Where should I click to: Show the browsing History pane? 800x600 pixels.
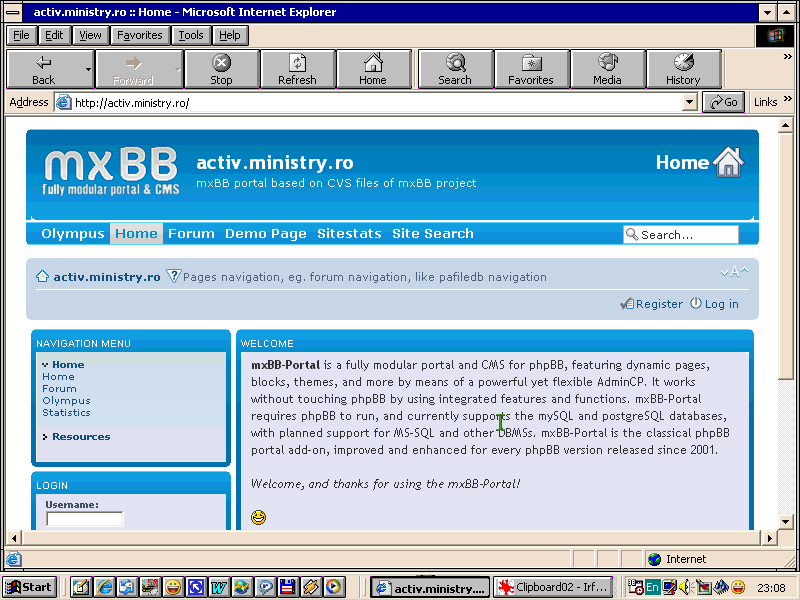(x=683, y=69)
